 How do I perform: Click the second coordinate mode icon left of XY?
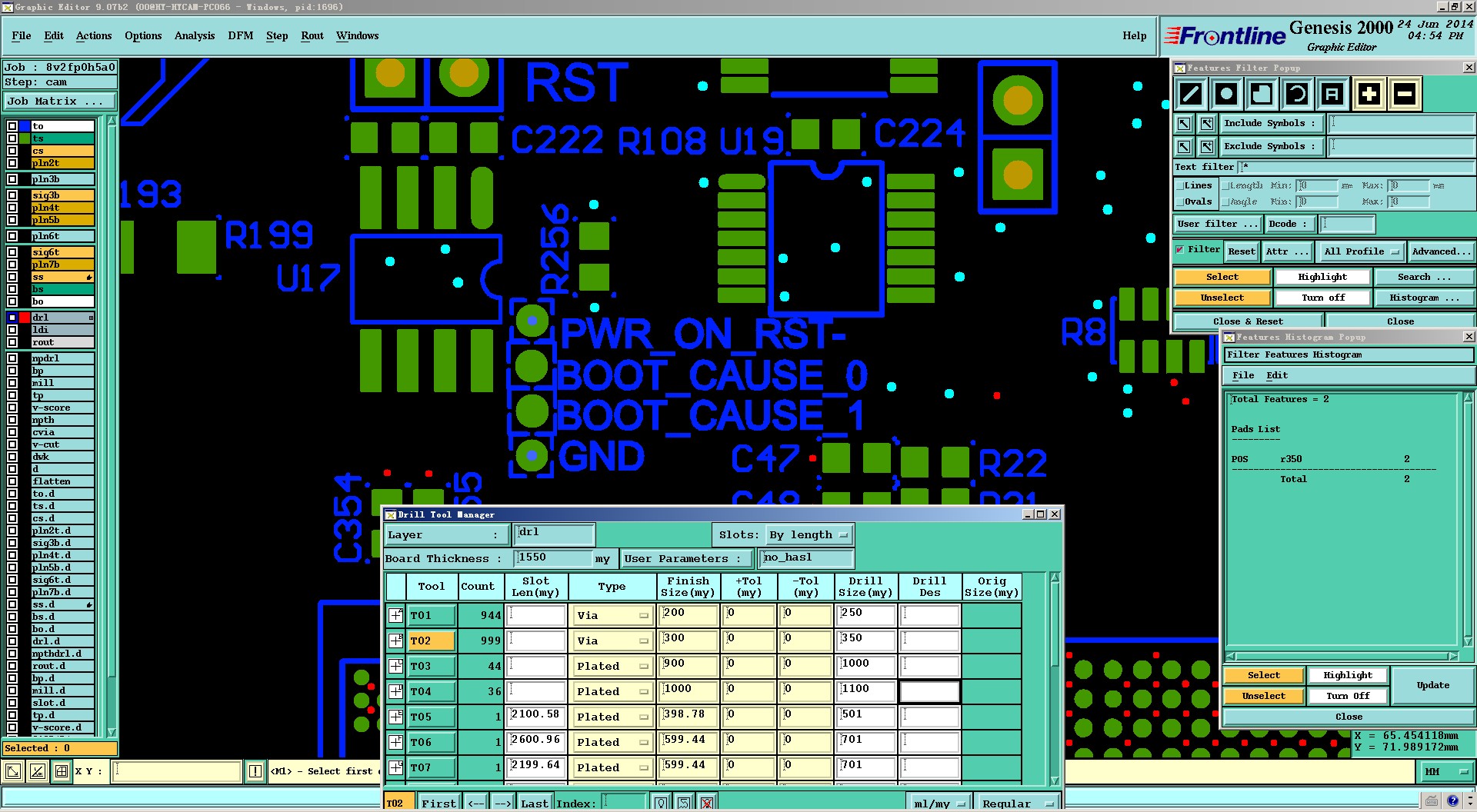(38, 771)
